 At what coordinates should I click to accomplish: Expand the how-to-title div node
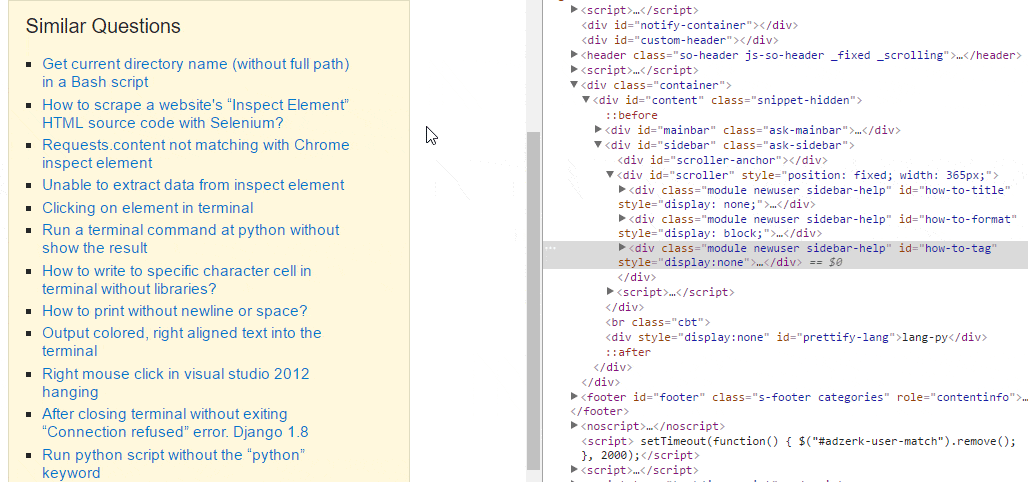tap(623, 190)
